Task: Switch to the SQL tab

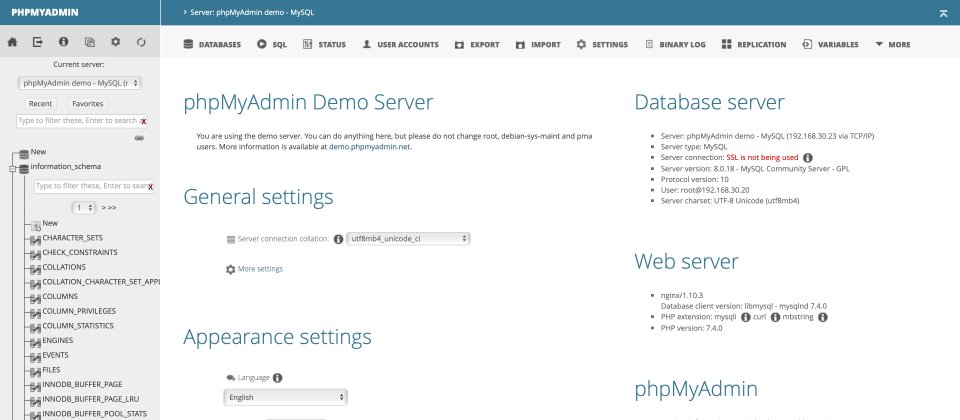Action: click(272, 44)
